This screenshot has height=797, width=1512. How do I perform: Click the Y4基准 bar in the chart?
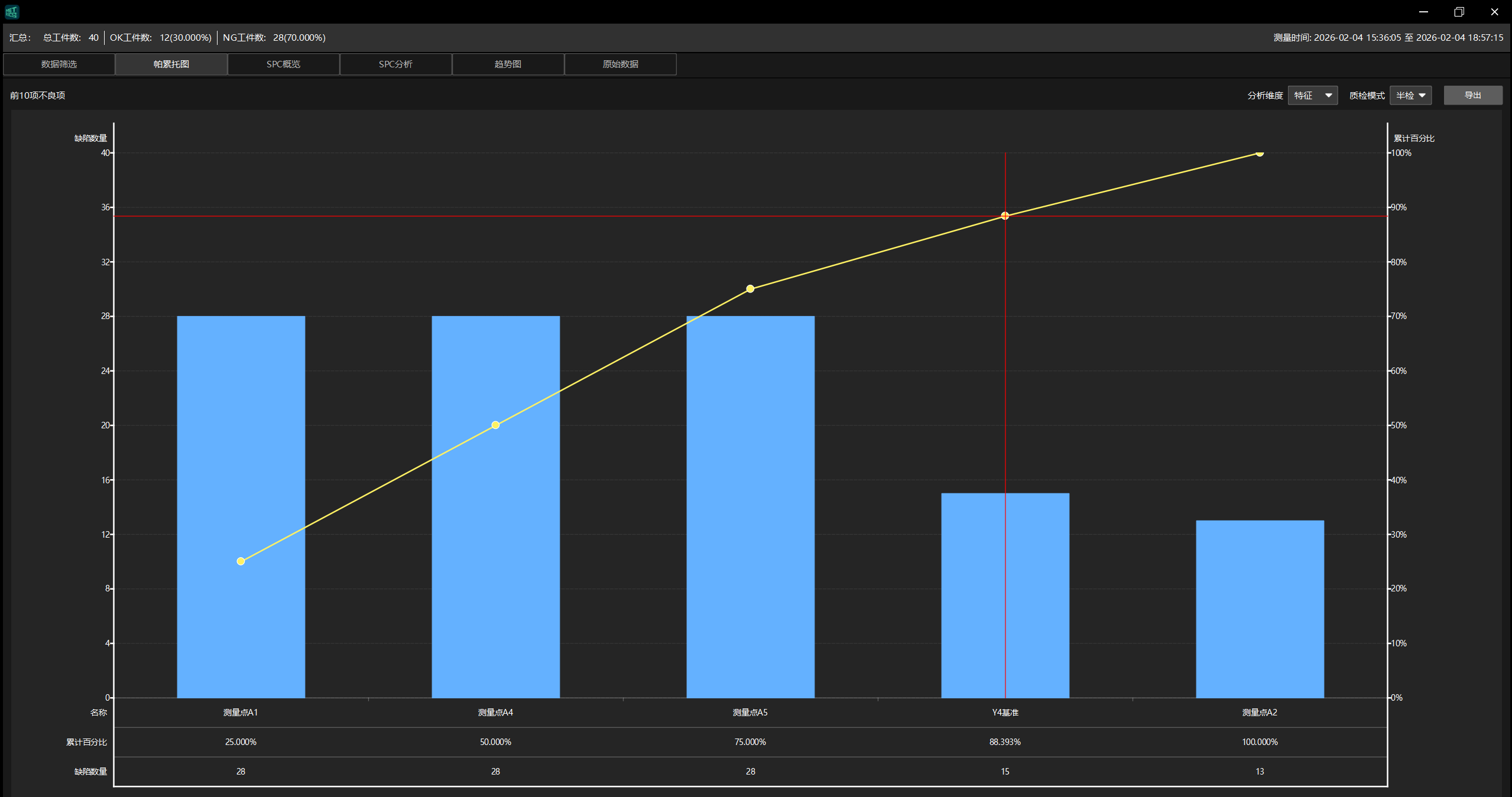[1005, 597]
